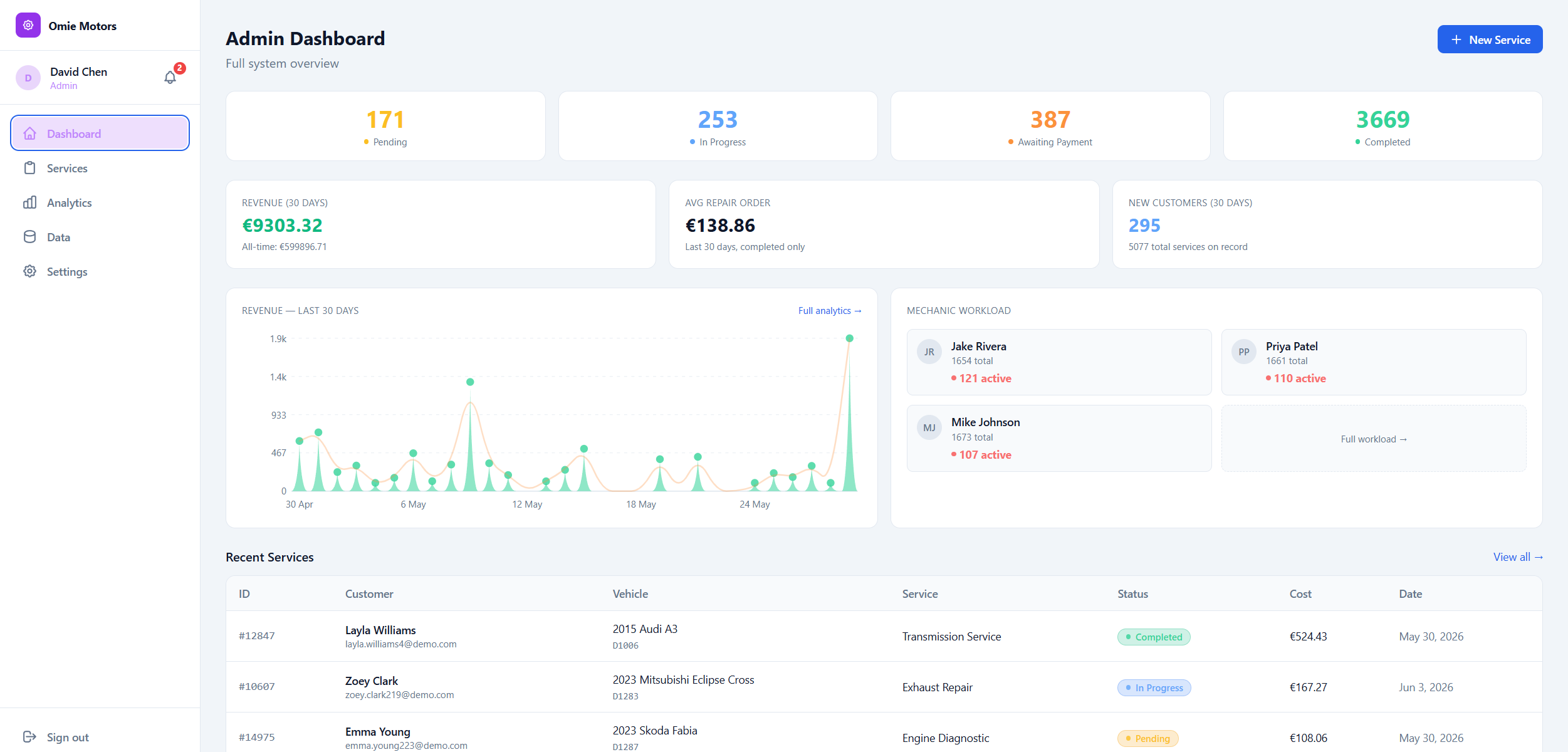Click the Omie Motors logo icon

pyautogui.click(x=28, y=26)
